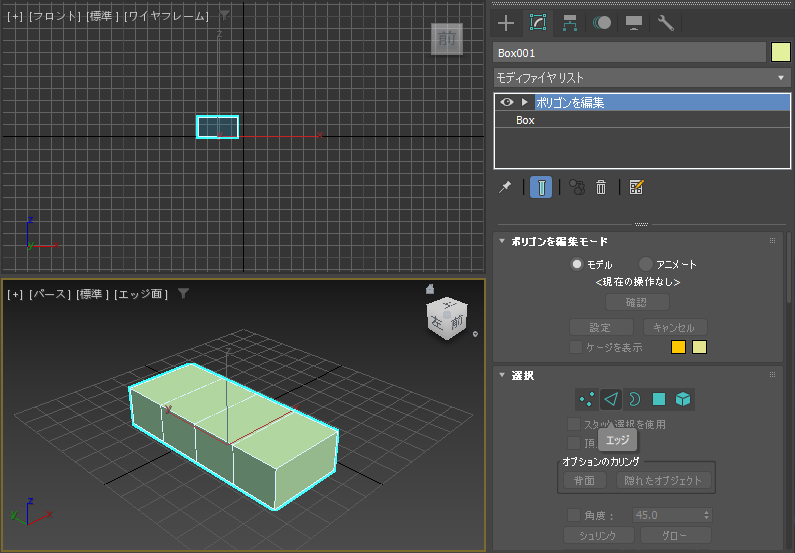Click the グロー button
795x553 pixels.
point(675,535)
